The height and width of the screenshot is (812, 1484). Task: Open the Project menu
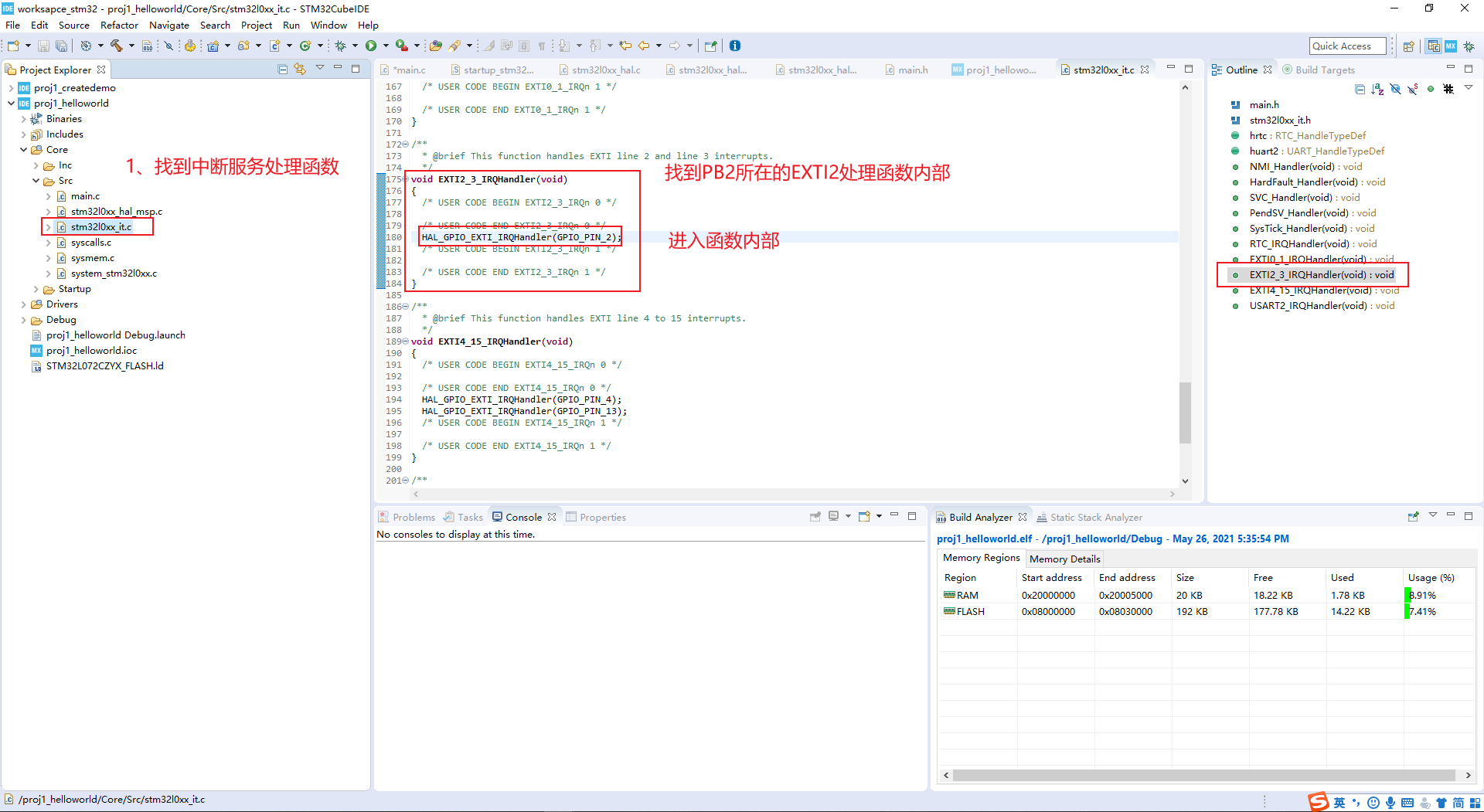click(257, 25)
